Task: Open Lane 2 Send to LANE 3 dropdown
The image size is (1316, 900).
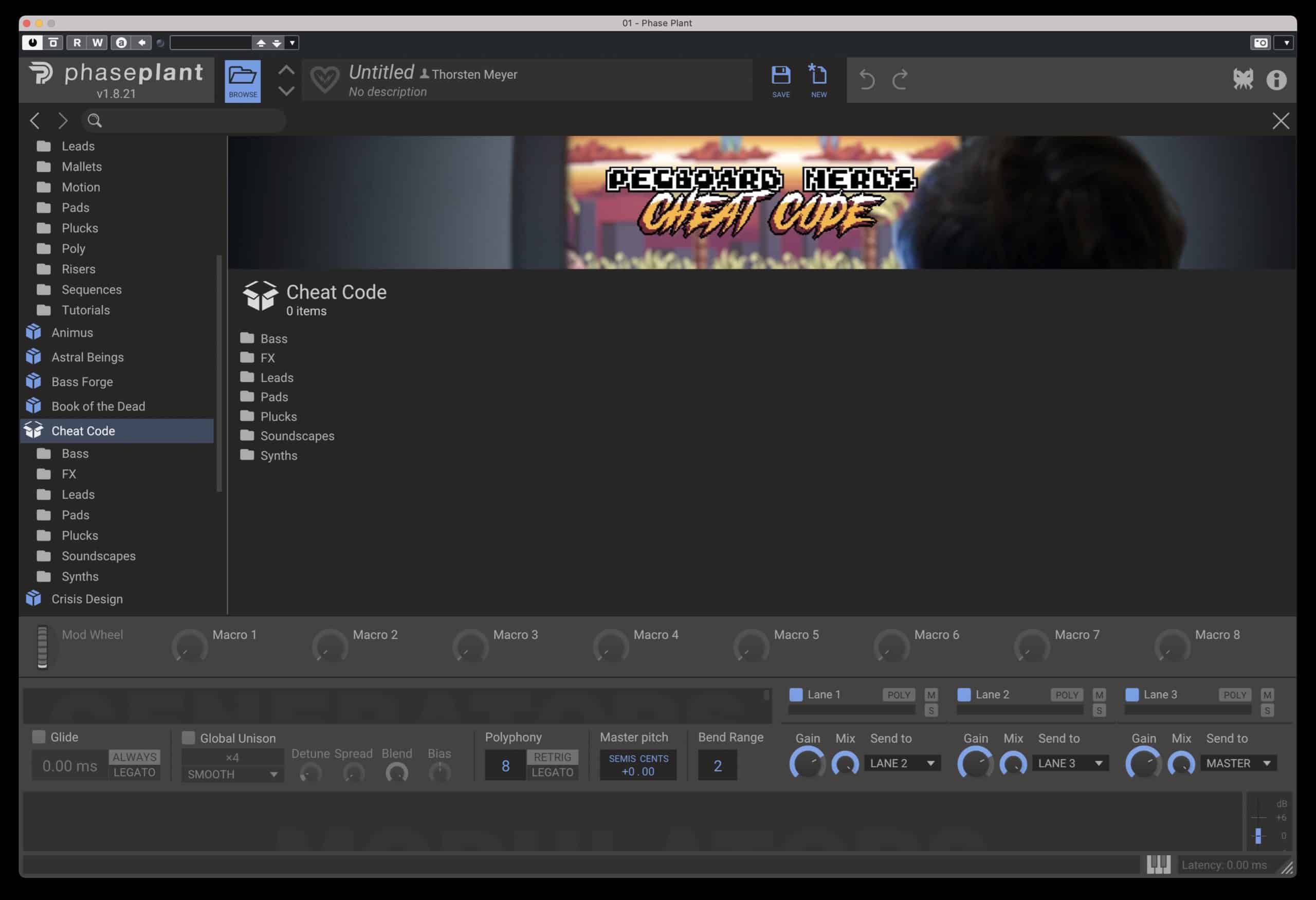Action: (x=1070, y=763)
